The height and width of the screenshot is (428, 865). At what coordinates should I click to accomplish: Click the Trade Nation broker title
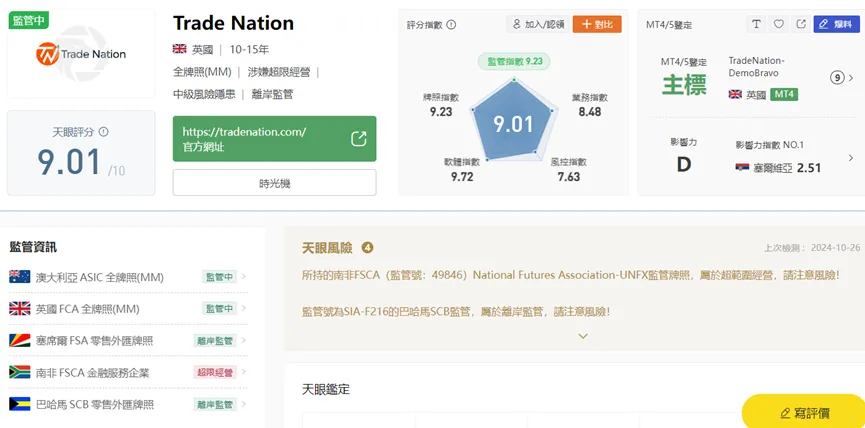click(x=233, y=23)
